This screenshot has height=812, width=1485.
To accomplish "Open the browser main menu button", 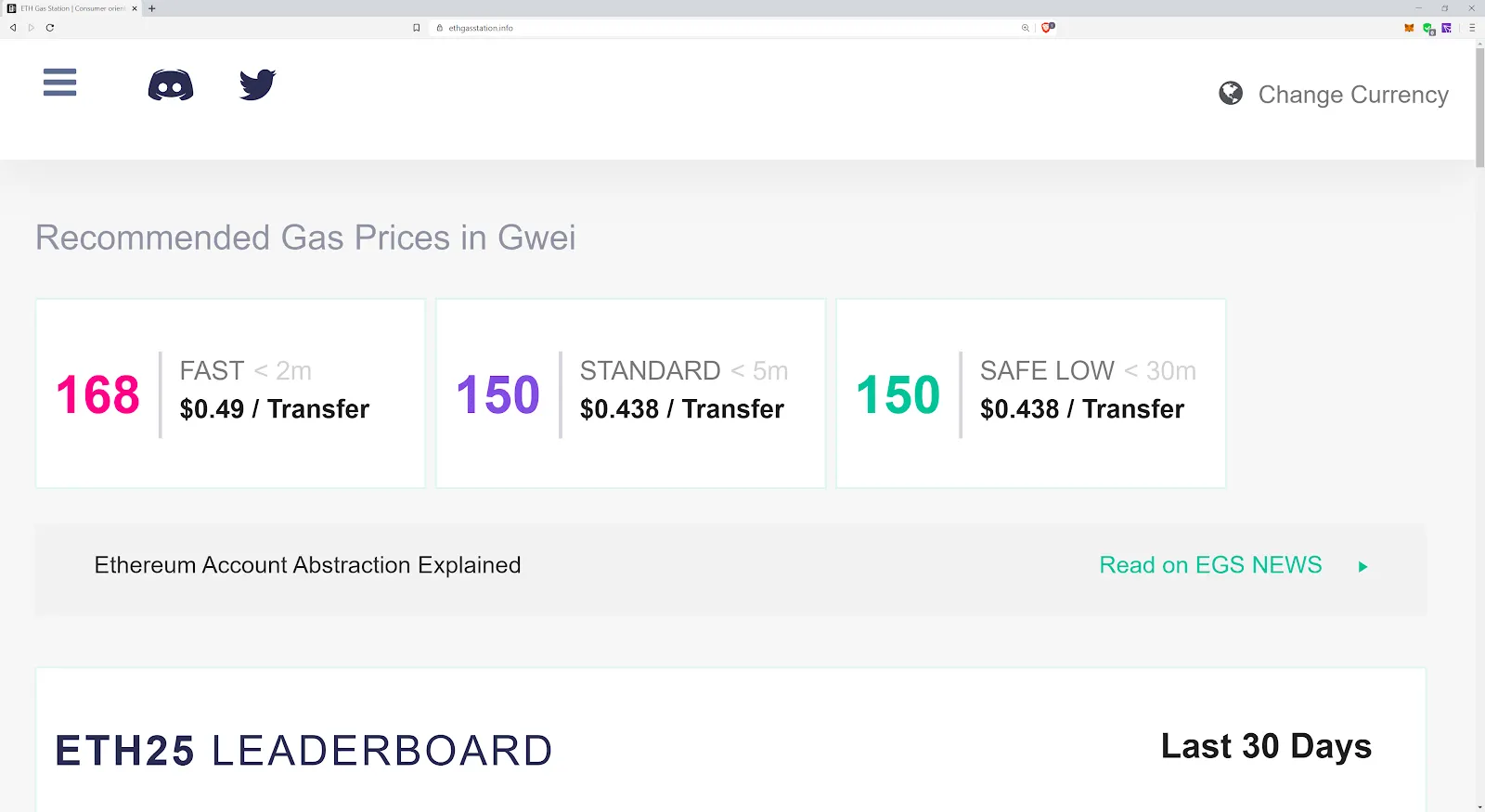I will [1472, 28].
